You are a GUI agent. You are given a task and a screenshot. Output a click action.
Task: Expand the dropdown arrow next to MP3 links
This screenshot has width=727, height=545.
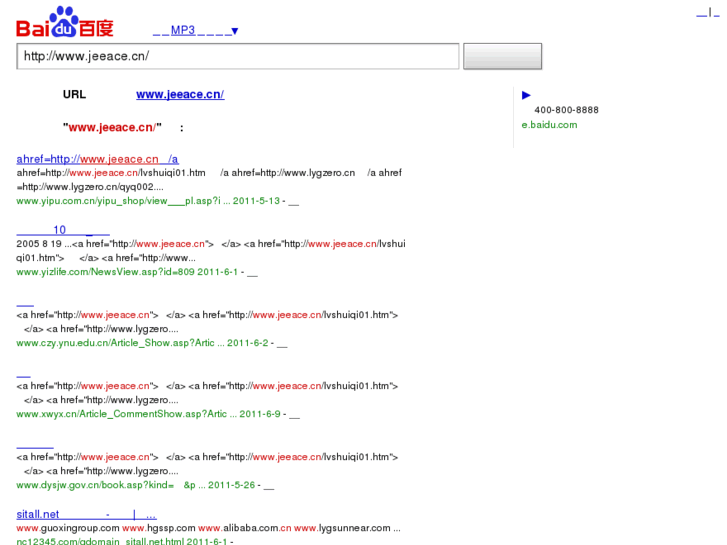click(235, 31)
